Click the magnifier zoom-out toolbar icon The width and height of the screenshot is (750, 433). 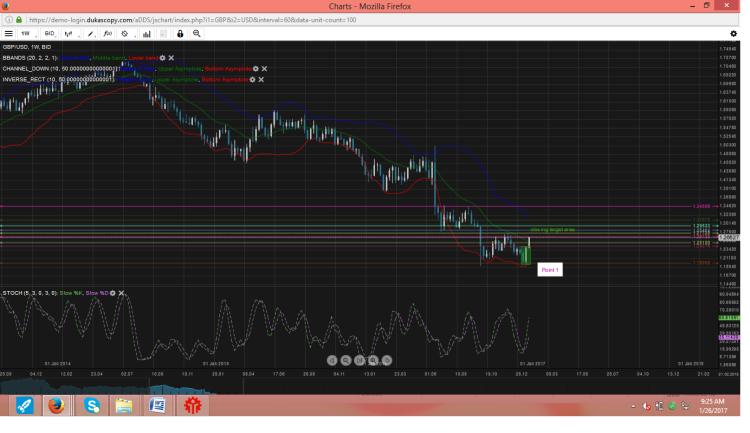coord(197,33)
